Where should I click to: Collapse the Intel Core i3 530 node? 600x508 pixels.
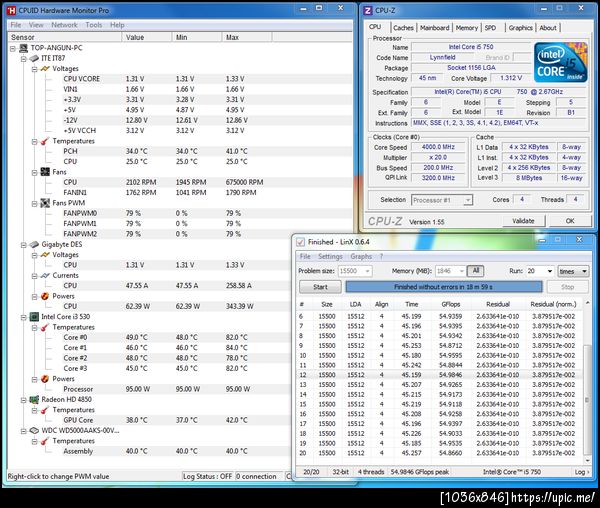[x=22, y=317]
